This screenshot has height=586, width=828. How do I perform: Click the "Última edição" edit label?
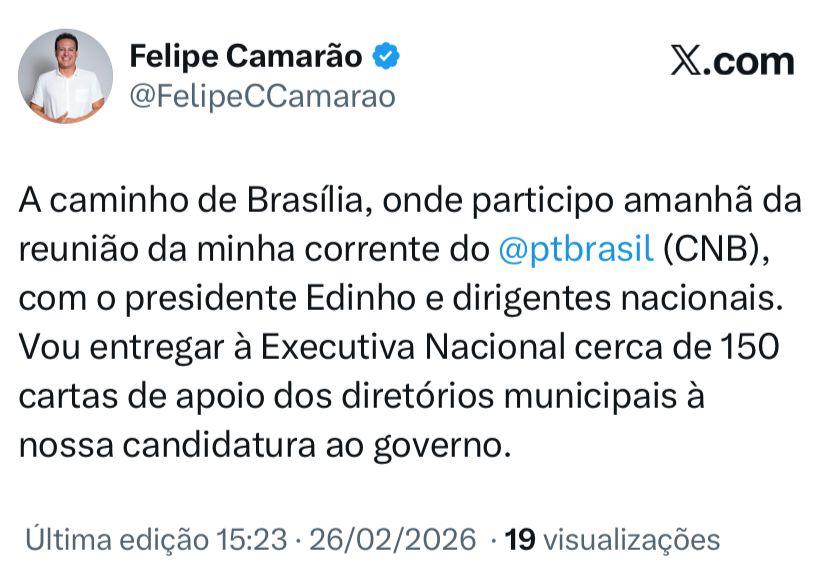pyautogui.click(x=117, y=540)
